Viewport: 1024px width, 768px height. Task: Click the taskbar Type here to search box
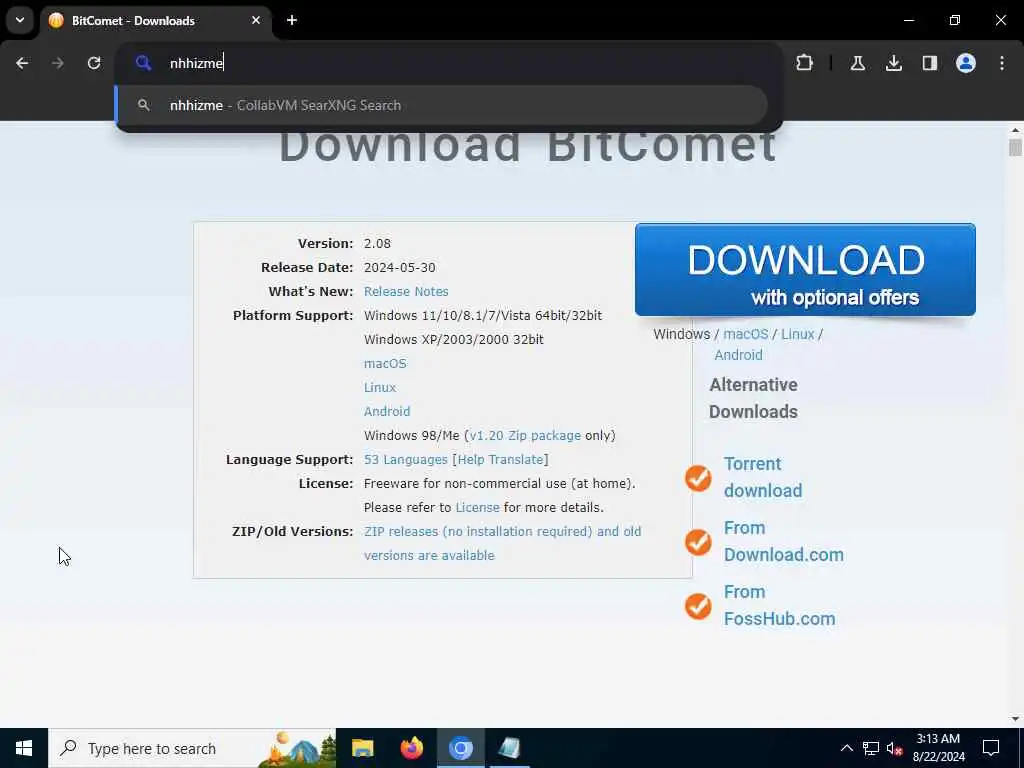(x=192, y=748)
